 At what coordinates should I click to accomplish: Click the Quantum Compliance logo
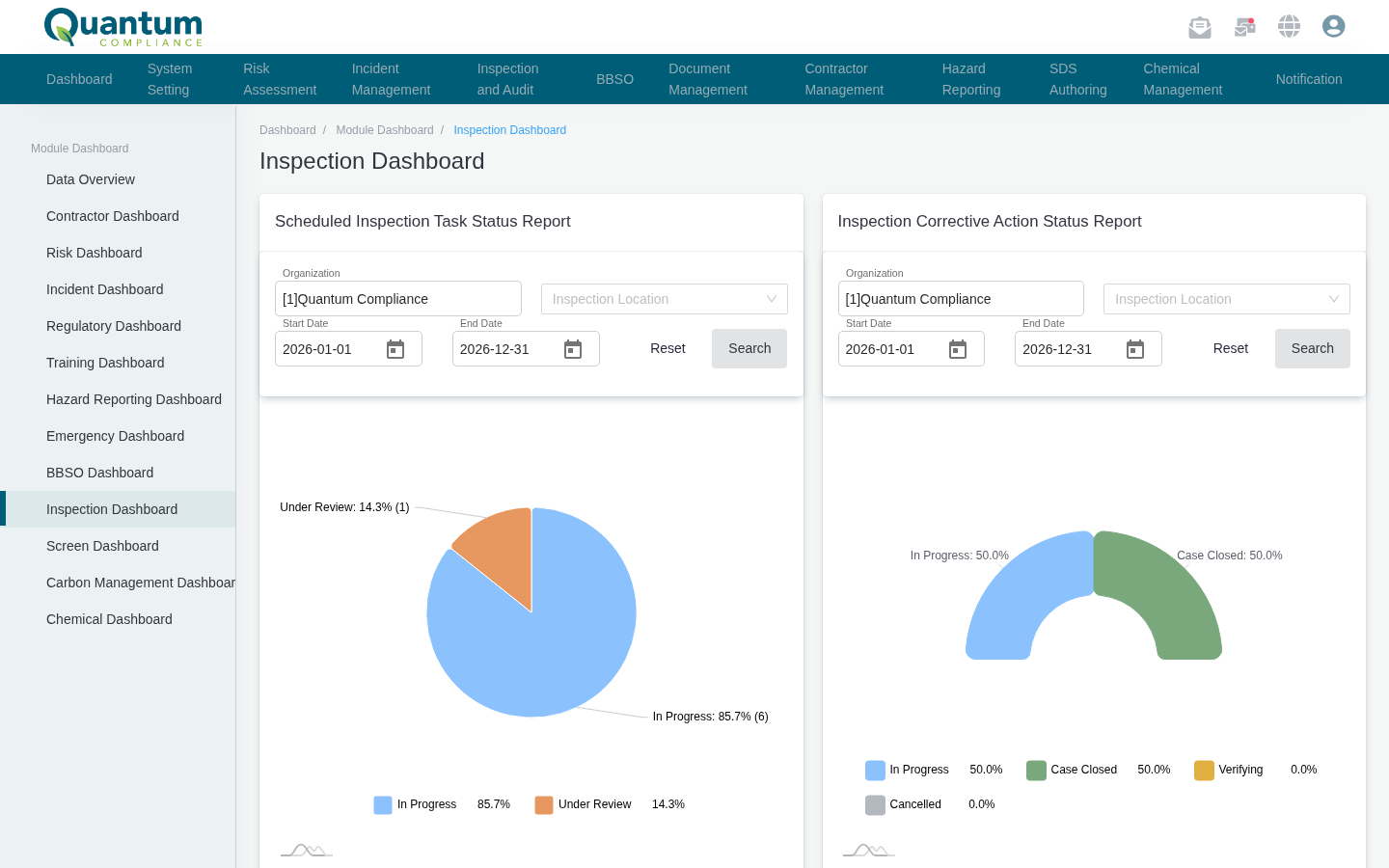123,27
